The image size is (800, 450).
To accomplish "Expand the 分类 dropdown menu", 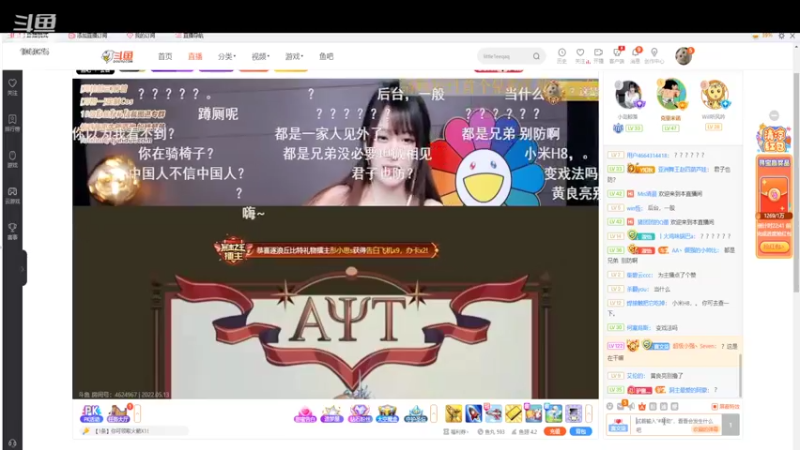I will point(227,56).
